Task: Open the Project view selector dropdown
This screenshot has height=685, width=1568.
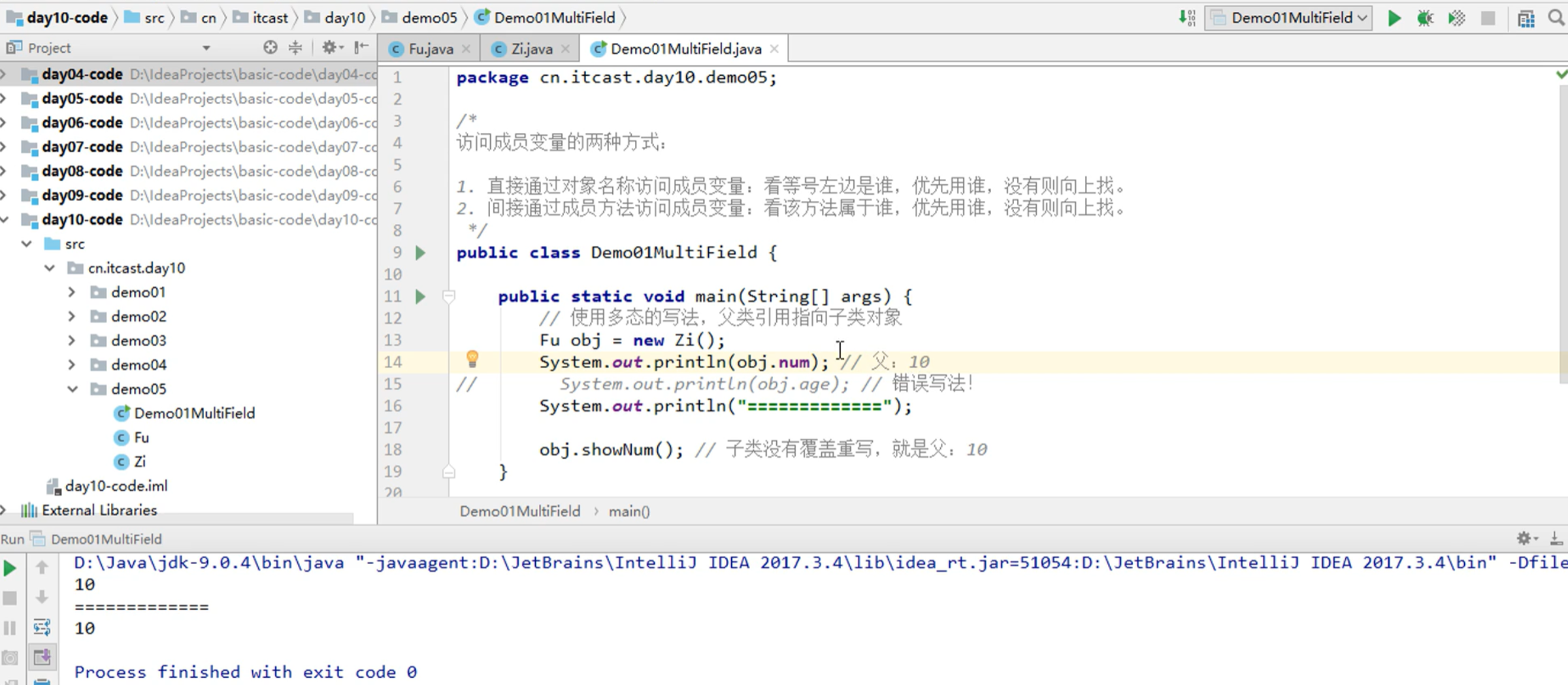Action: coord(206,48)
